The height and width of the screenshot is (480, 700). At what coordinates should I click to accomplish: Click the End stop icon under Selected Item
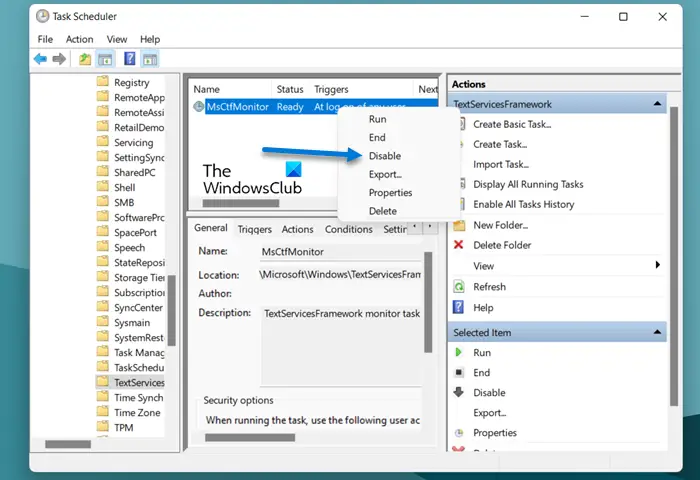[x=458, y=372]
